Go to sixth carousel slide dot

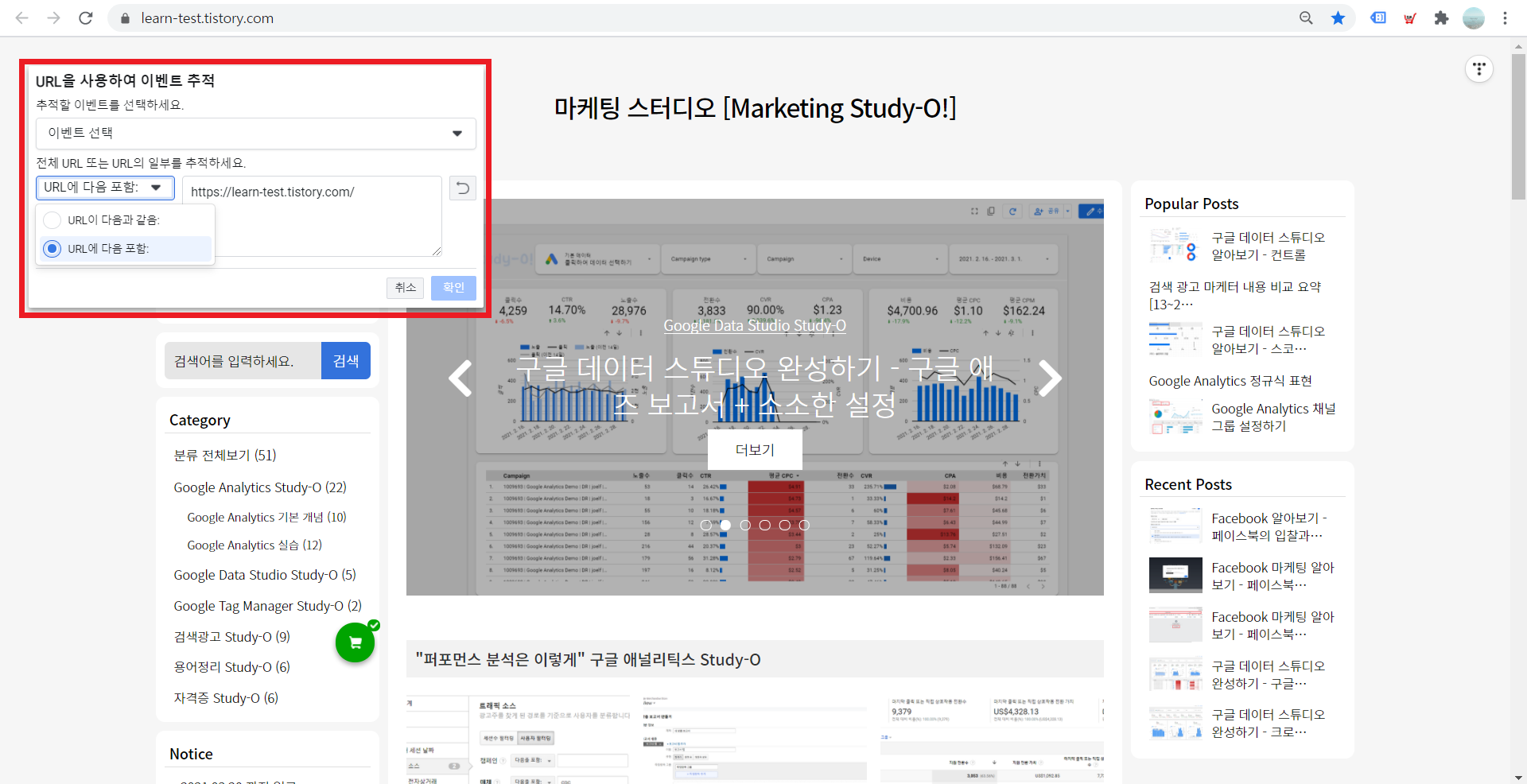[x=805, y=525]
